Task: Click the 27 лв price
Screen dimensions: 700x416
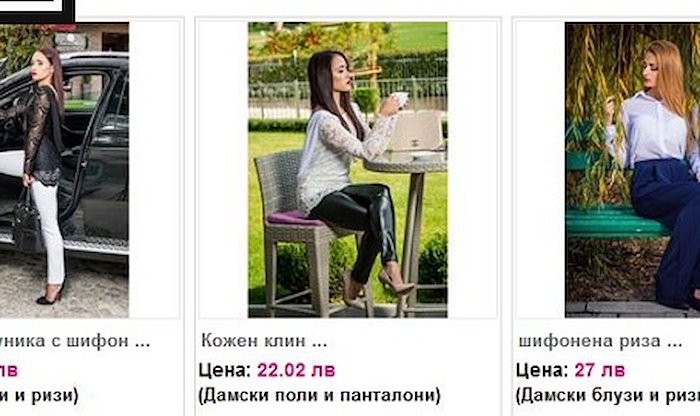Action: (x=600, y=370)
